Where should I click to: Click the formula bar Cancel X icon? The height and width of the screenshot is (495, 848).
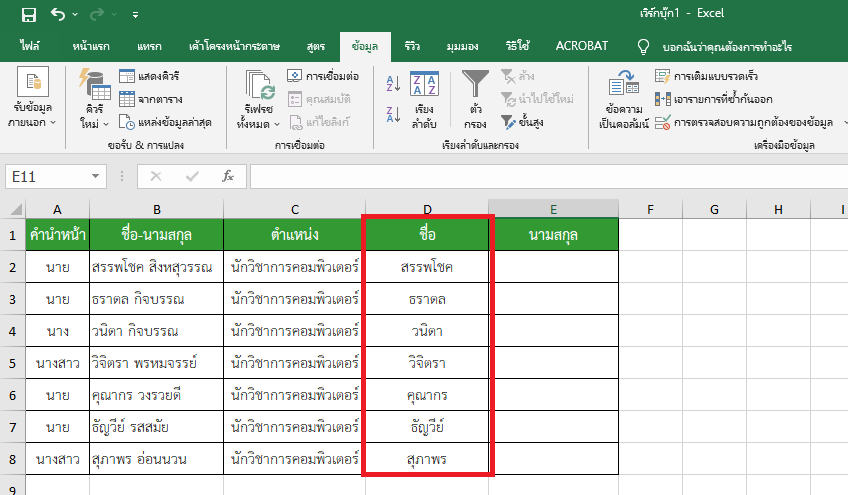(156, 176)
